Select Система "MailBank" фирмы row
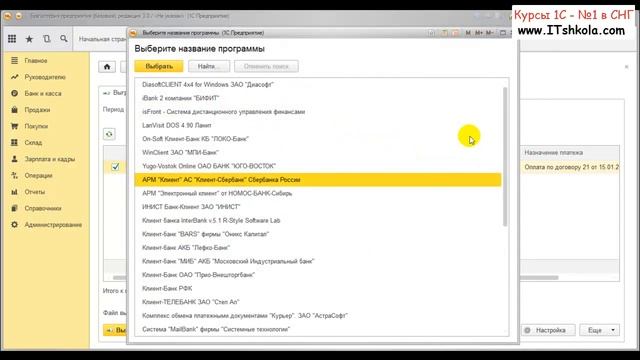 tap(318, 329)
